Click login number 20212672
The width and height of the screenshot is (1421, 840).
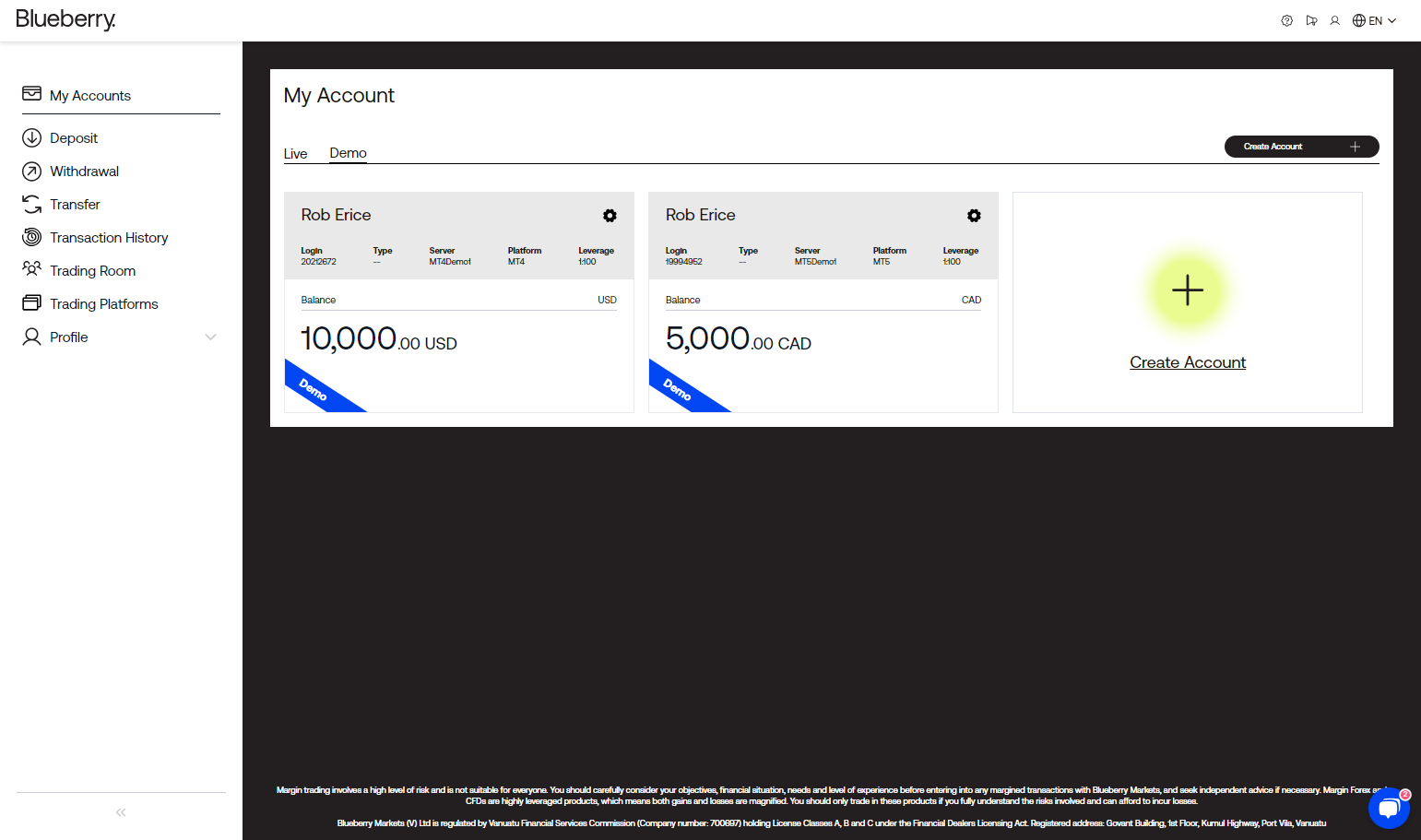[318, 262]
